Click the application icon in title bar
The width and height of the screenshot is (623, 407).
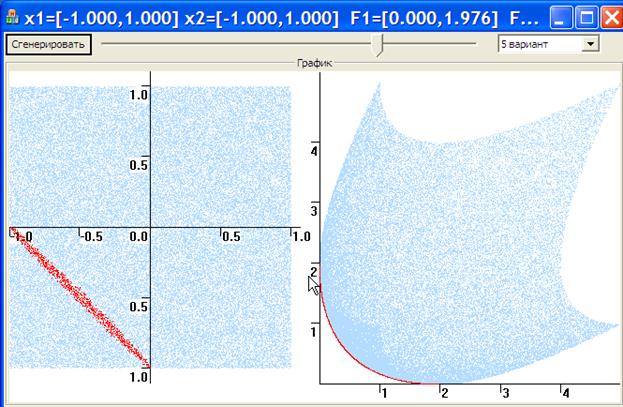(x=12, y=17)
